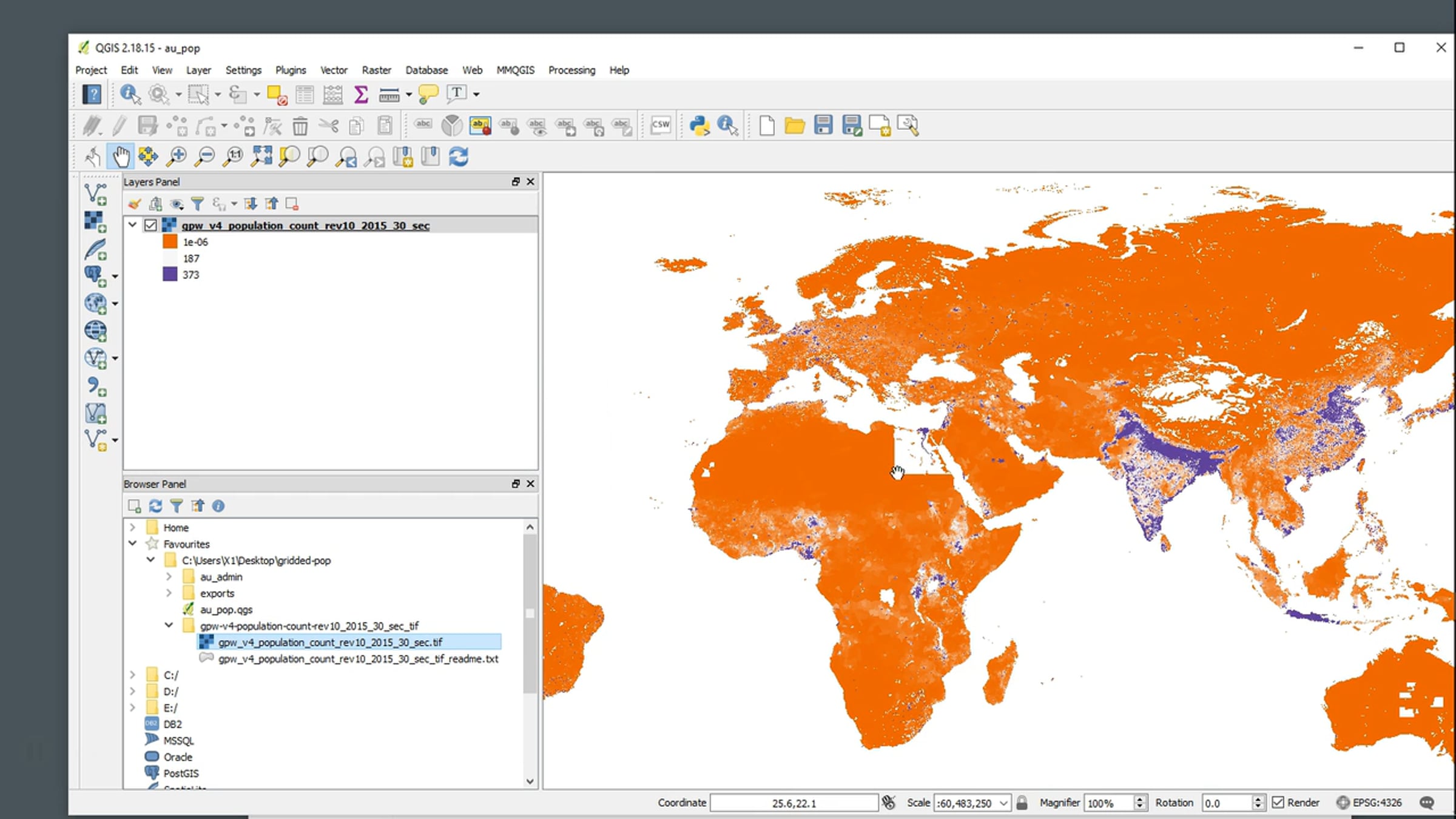Image resolution: width=1456 pixels, height=819 pixels.
Task: Select au_pop.qgs project file
Action: point(226,610)
